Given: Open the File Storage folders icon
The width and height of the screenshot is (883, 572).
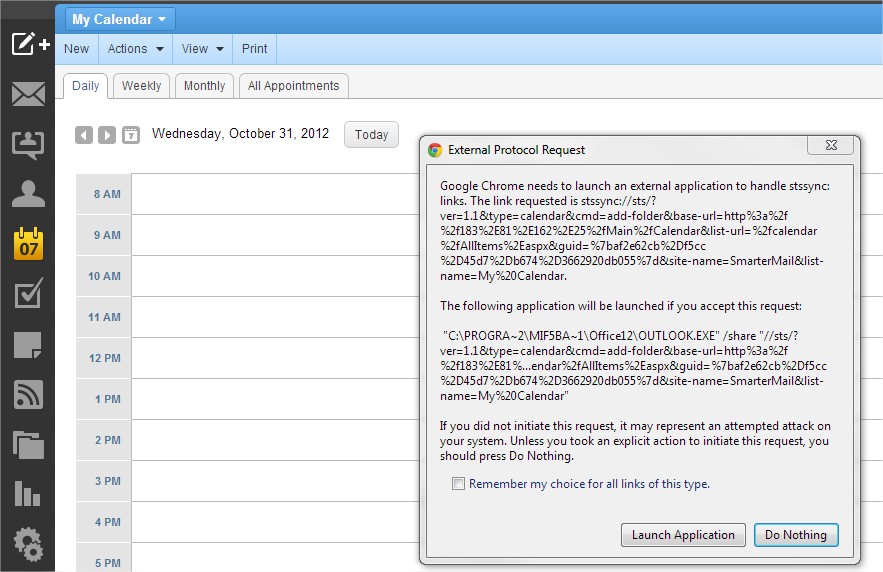Looking at the screenshot, I should coord(28,445).
